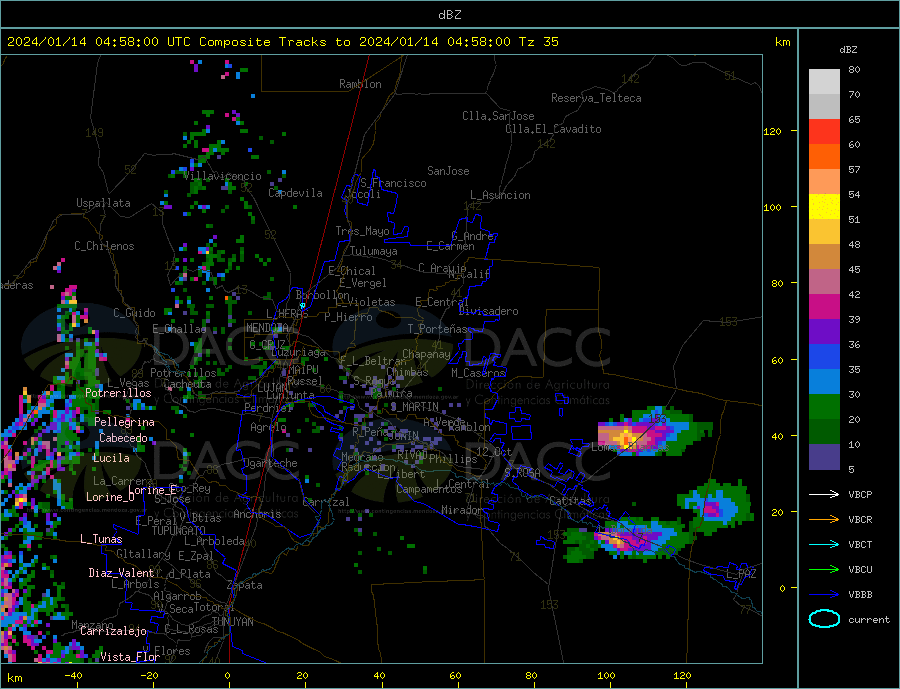Select the yellow 51 dBZ color swatch
Screen dimensions: 900x689
[x=824, y=207]
